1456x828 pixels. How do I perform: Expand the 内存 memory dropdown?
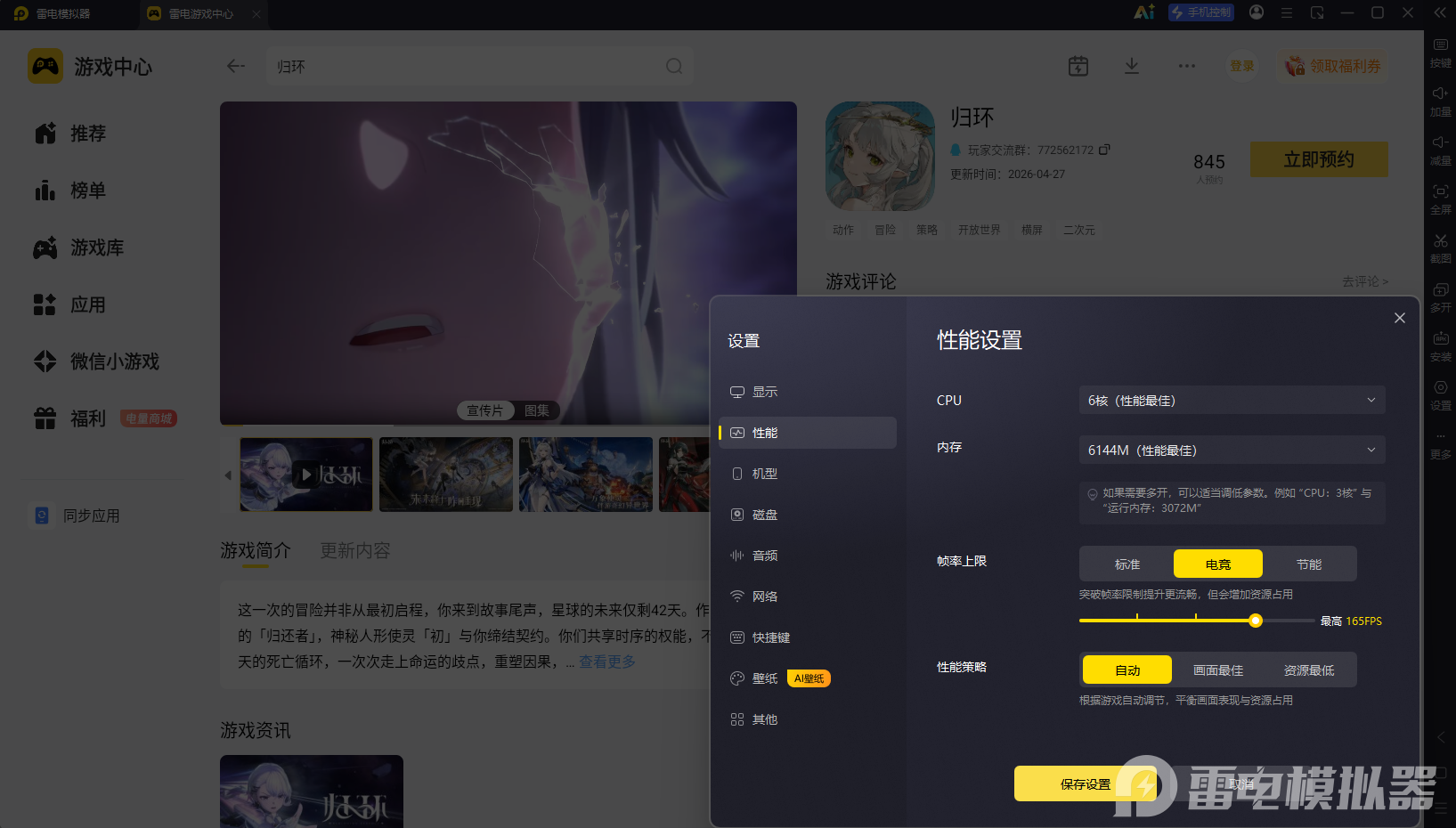click(x=1232, y=451)
